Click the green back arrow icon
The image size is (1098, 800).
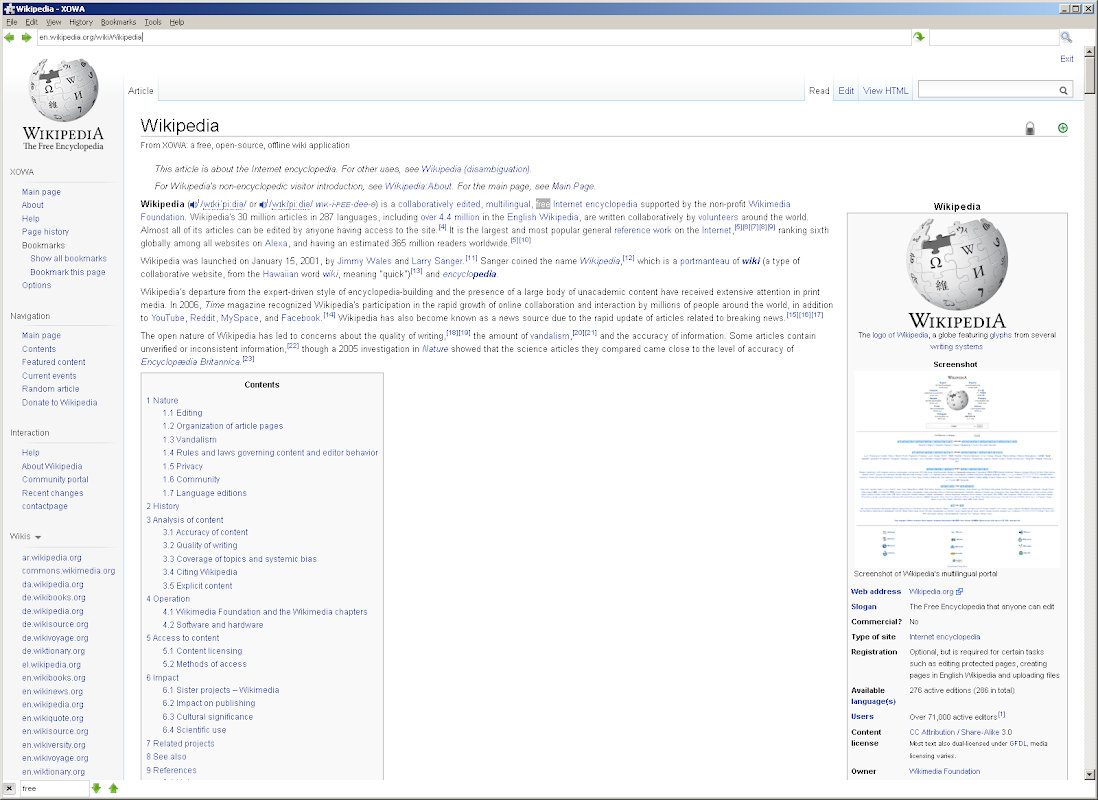pos(9,37)
